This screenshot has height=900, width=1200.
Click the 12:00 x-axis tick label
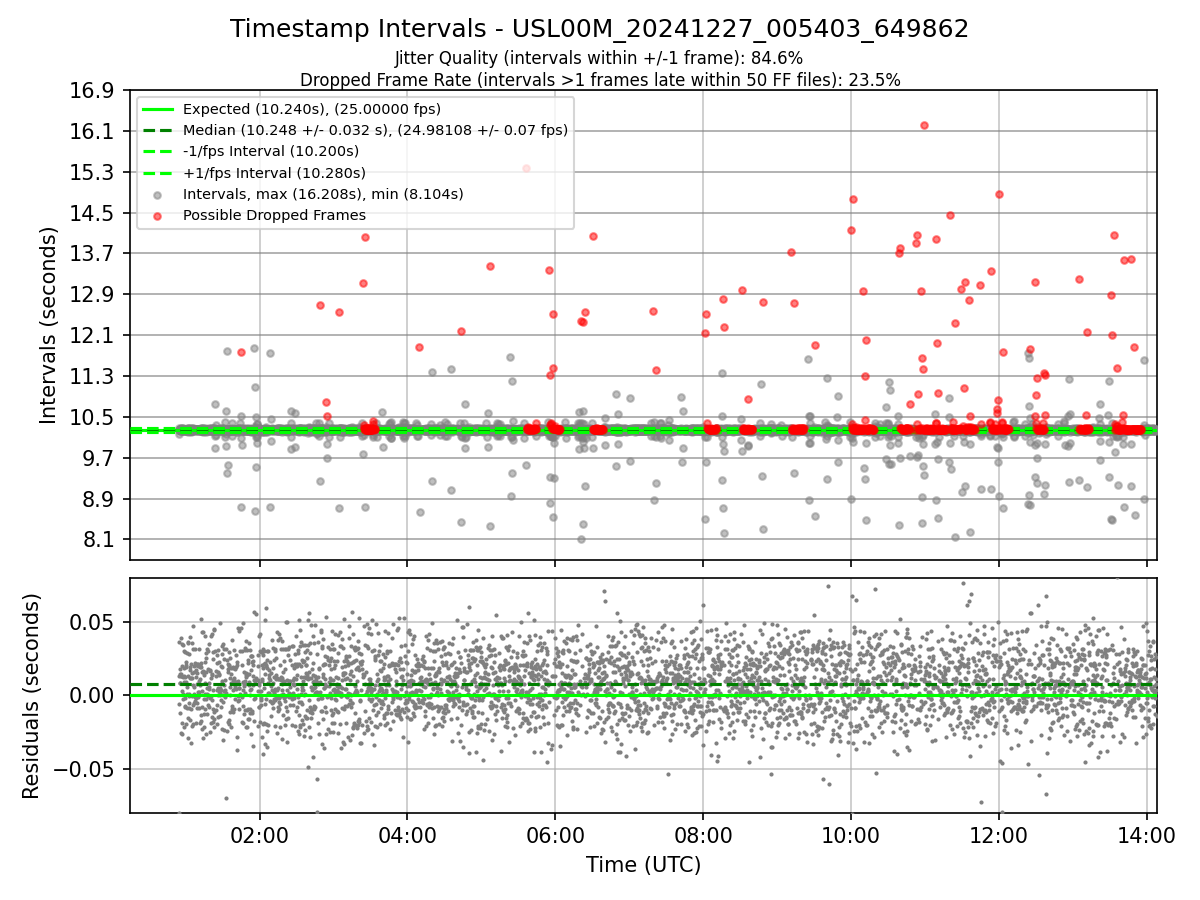pos(998,835)
